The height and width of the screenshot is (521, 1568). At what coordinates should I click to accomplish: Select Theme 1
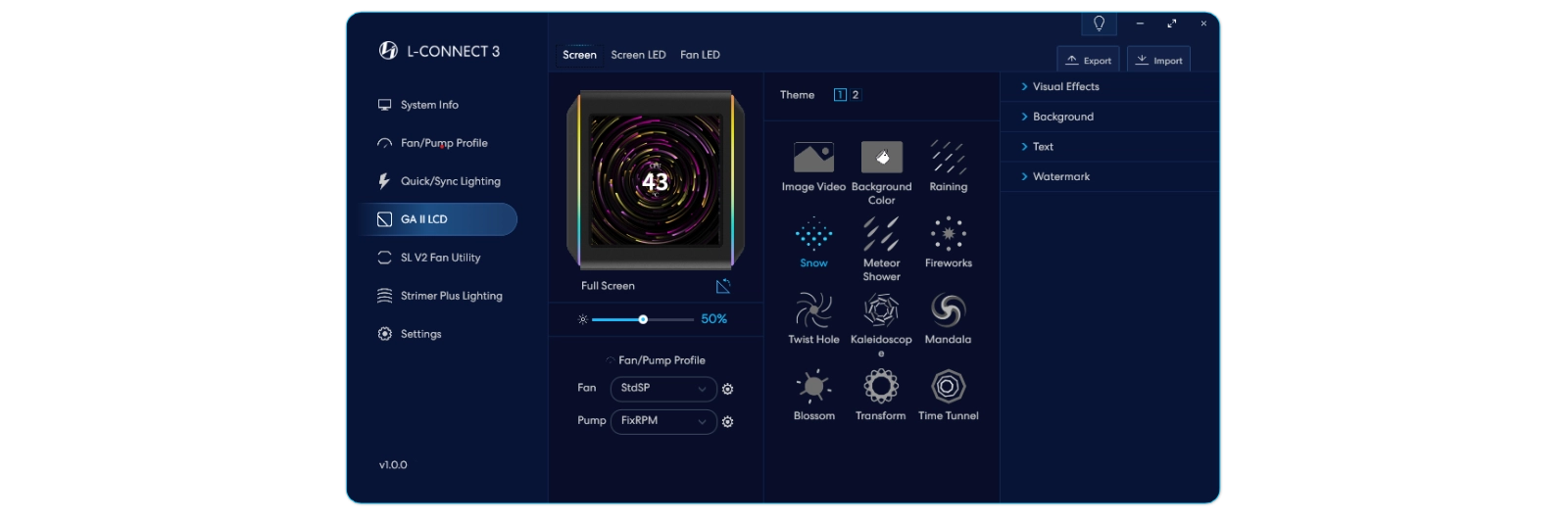(840, 95)
